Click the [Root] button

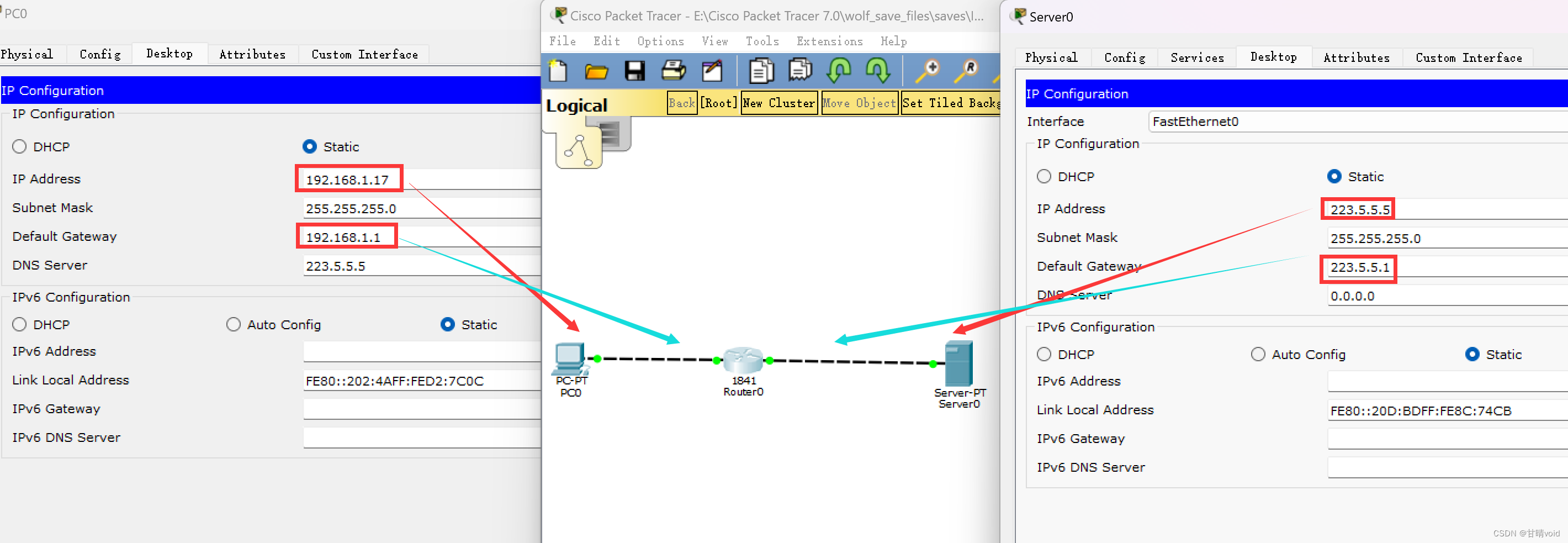point(718,103)
